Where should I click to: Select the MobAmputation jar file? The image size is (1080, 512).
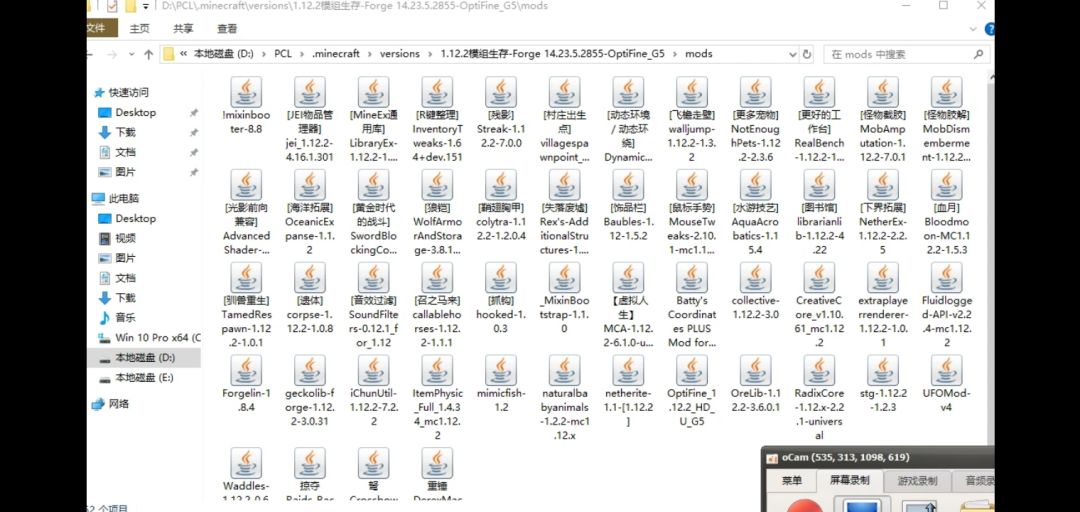[882, 119]
